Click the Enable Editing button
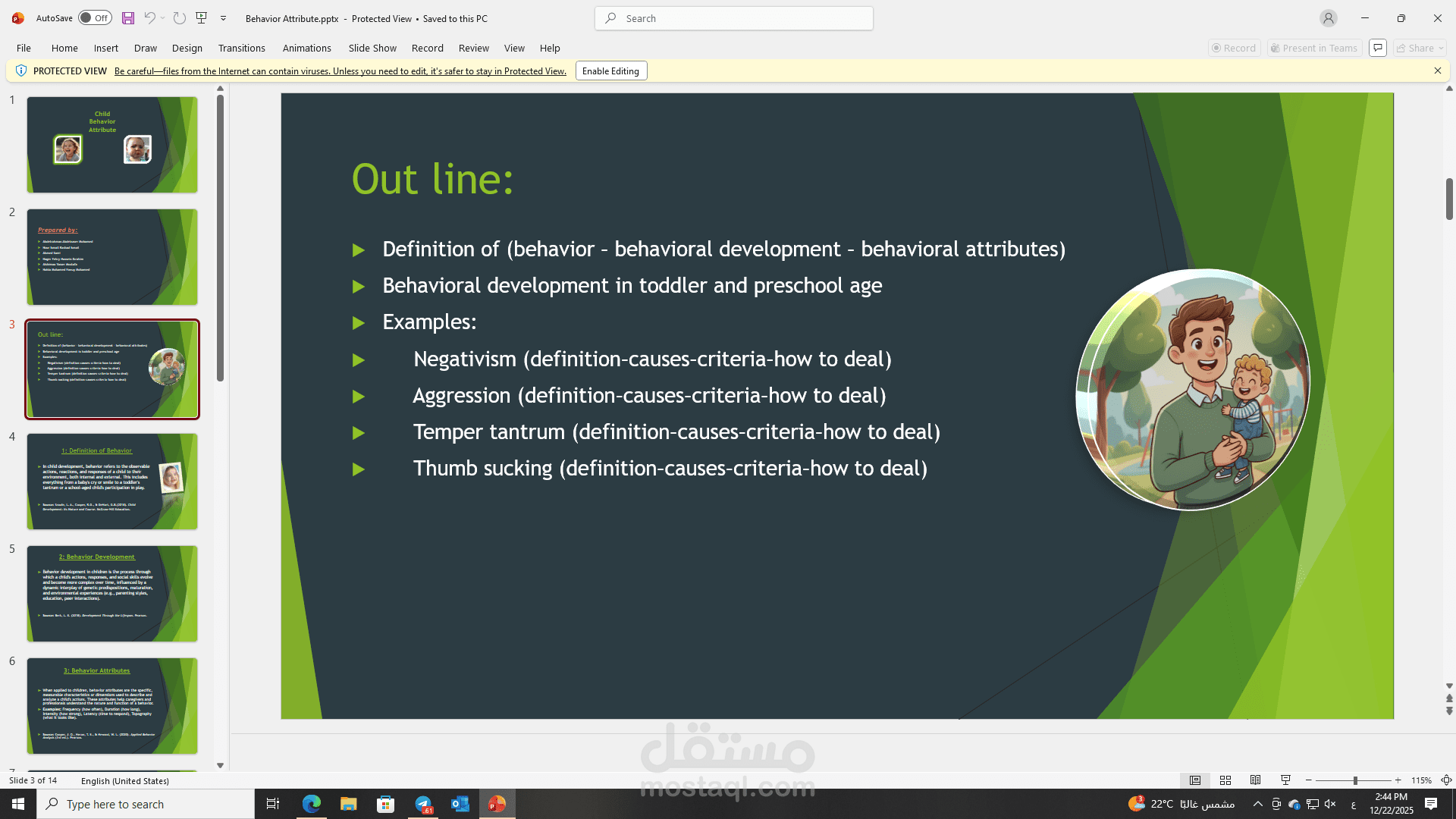1456x819 pixels. coord(610,71)
